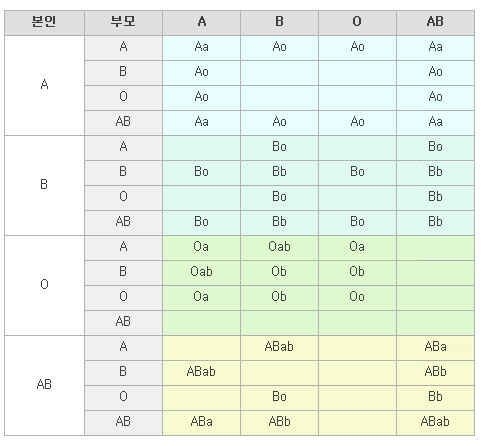Click the ABb cell under column B
The image size is (481, 446).
279,423
